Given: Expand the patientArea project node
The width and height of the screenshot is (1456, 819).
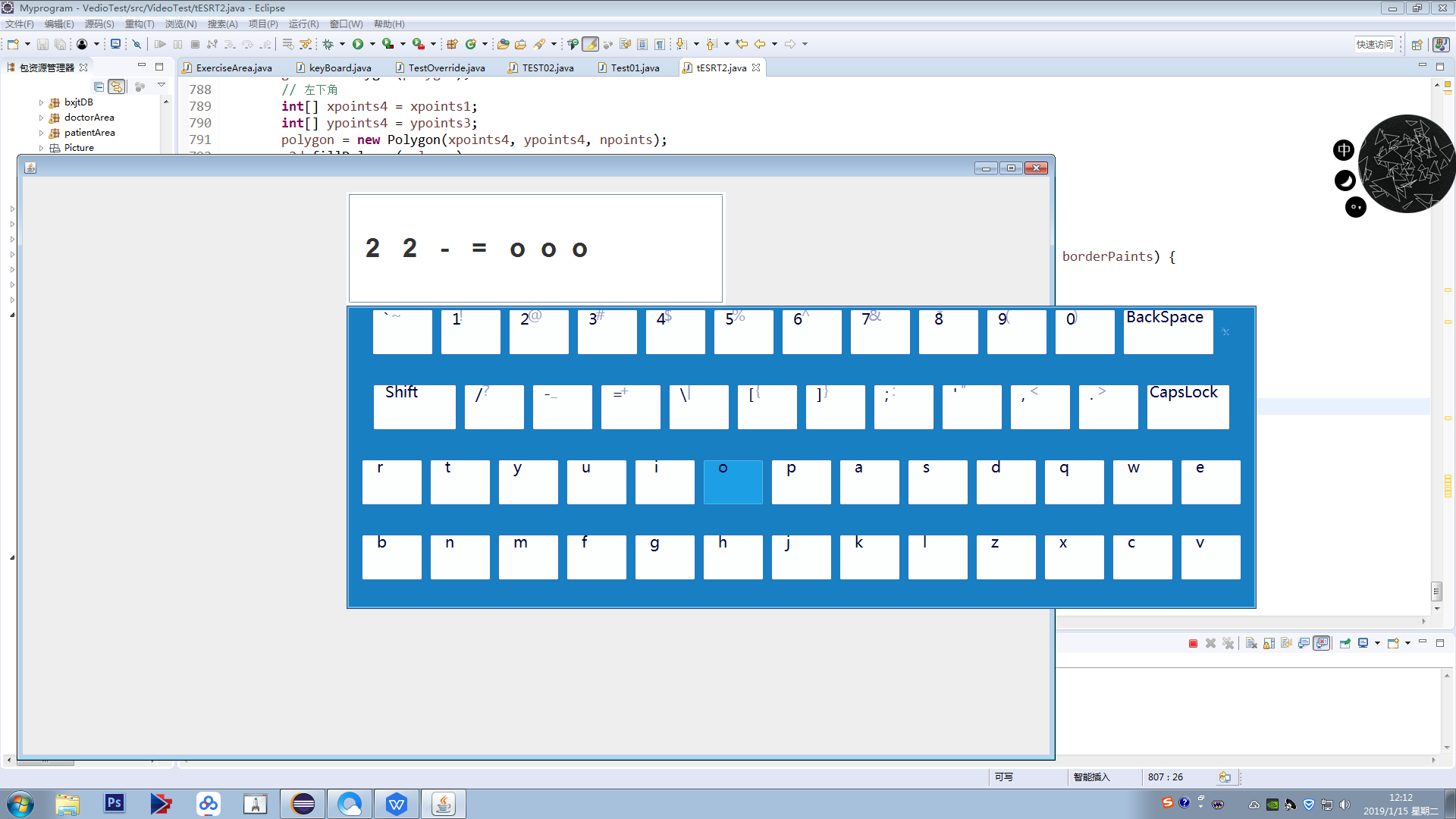Looking at the screenshot, I should (41, 133).
